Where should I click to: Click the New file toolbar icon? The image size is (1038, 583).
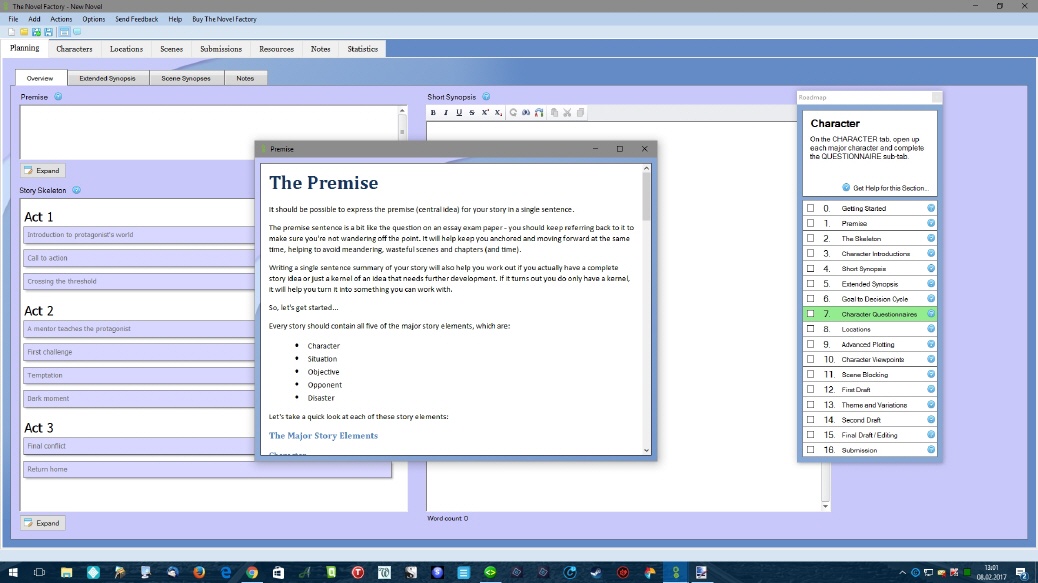[x=11, y=32]
